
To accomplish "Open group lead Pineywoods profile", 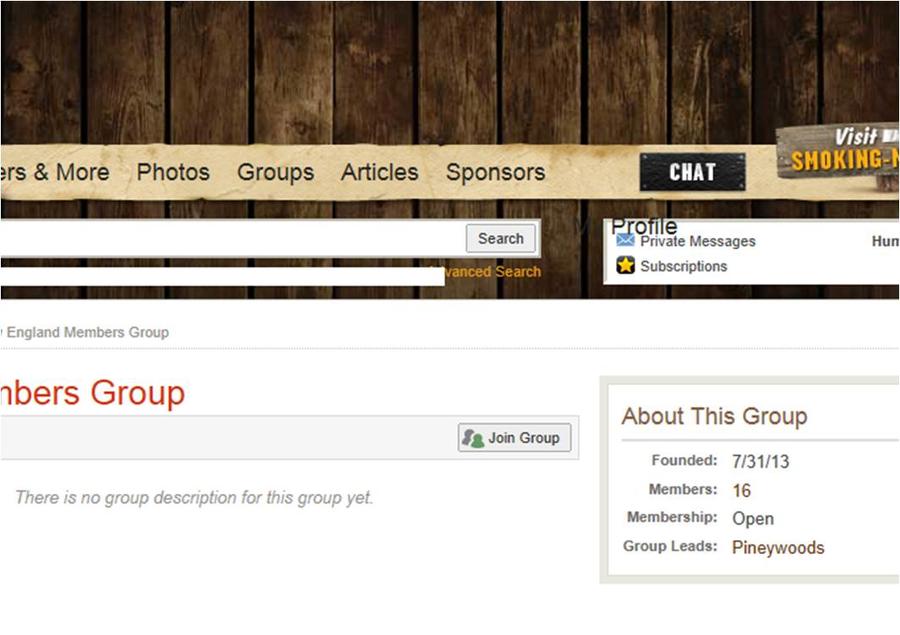I will [778, 547].
